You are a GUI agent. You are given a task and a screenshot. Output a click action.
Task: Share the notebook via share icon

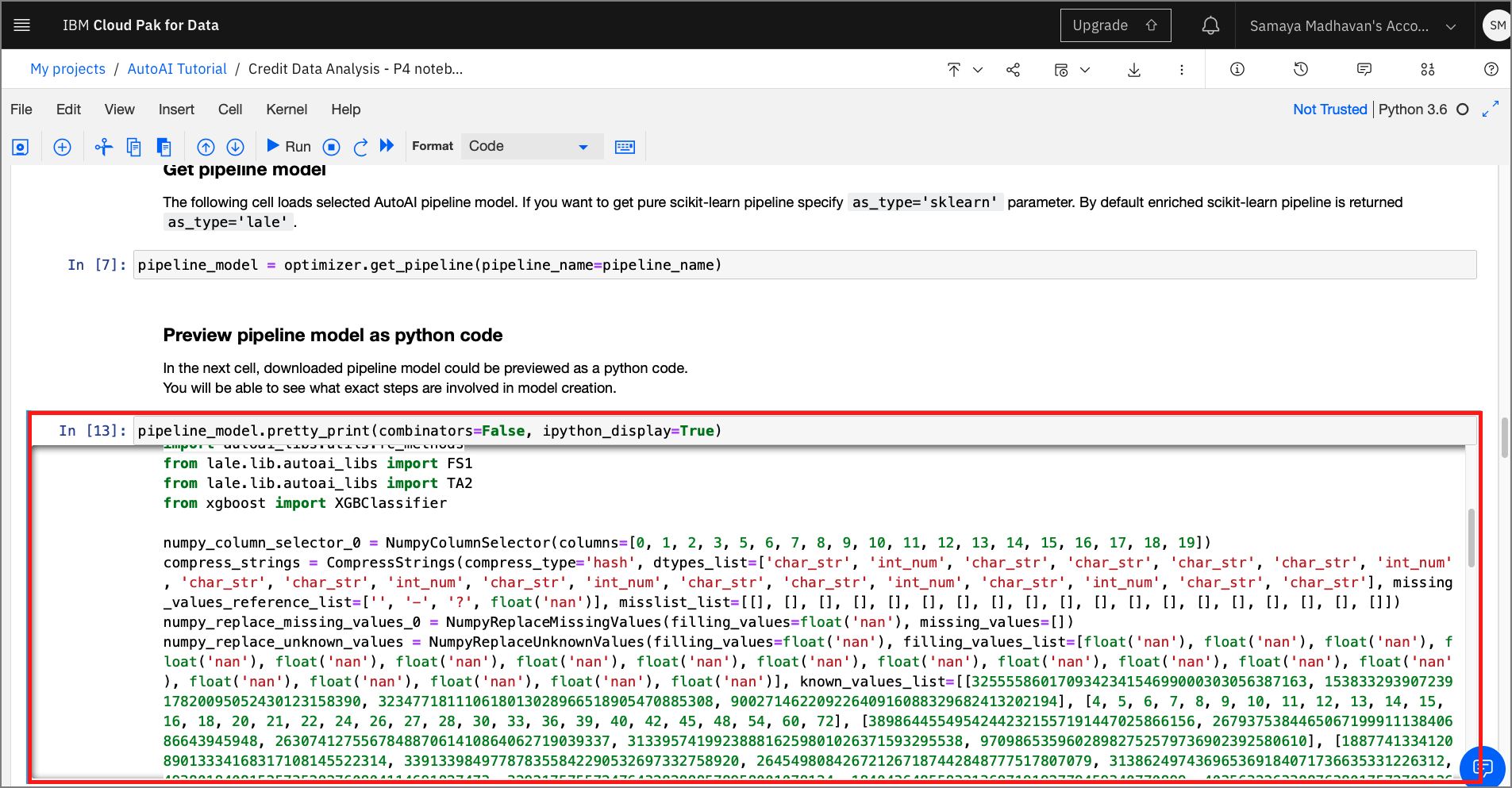(x=1013, y=70)
